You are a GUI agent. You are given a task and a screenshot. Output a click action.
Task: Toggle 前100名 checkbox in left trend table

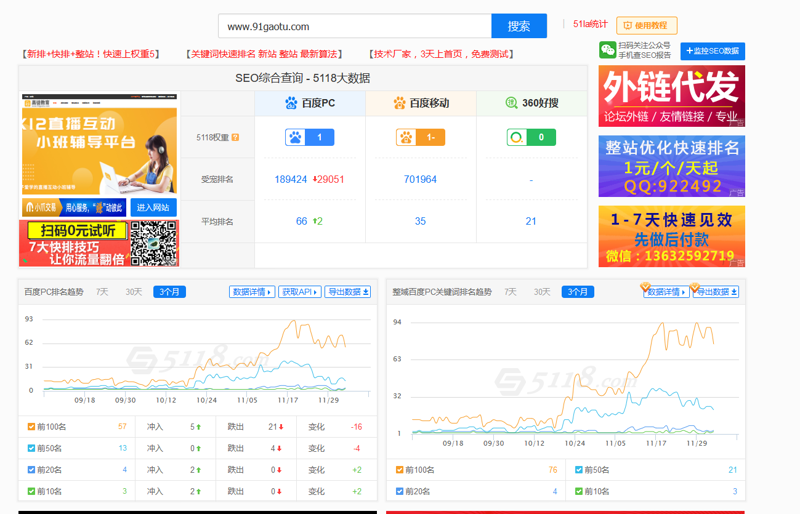pos(31,427)
